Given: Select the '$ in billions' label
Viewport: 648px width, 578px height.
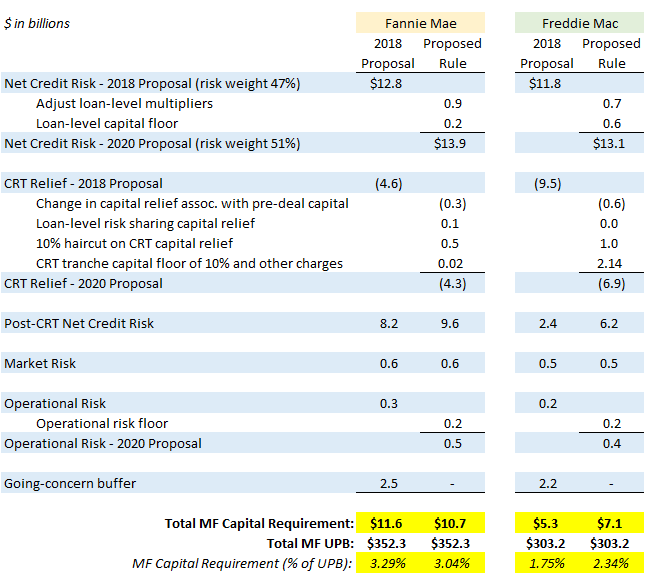Looking at the screenshot, I should point(38,23).
